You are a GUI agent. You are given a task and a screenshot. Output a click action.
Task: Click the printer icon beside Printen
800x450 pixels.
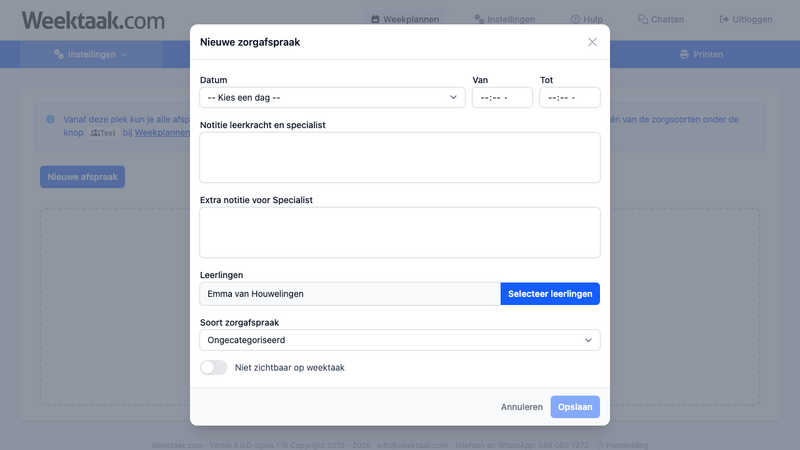684,55
